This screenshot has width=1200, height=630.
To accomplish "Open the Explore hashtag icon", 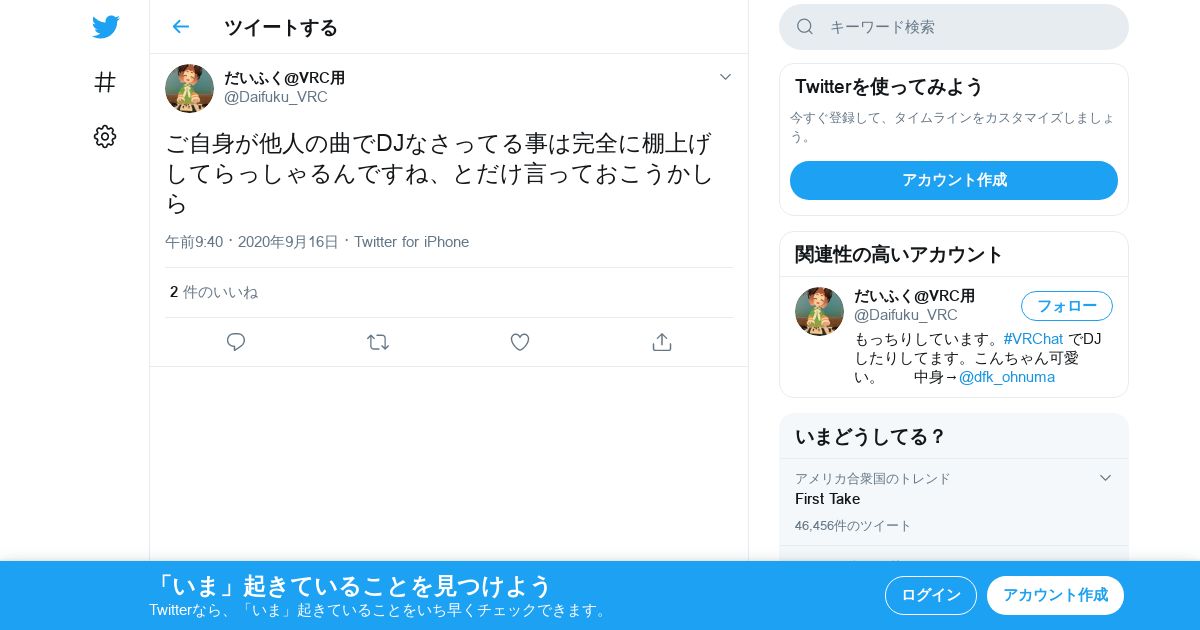I will [105, 82].
